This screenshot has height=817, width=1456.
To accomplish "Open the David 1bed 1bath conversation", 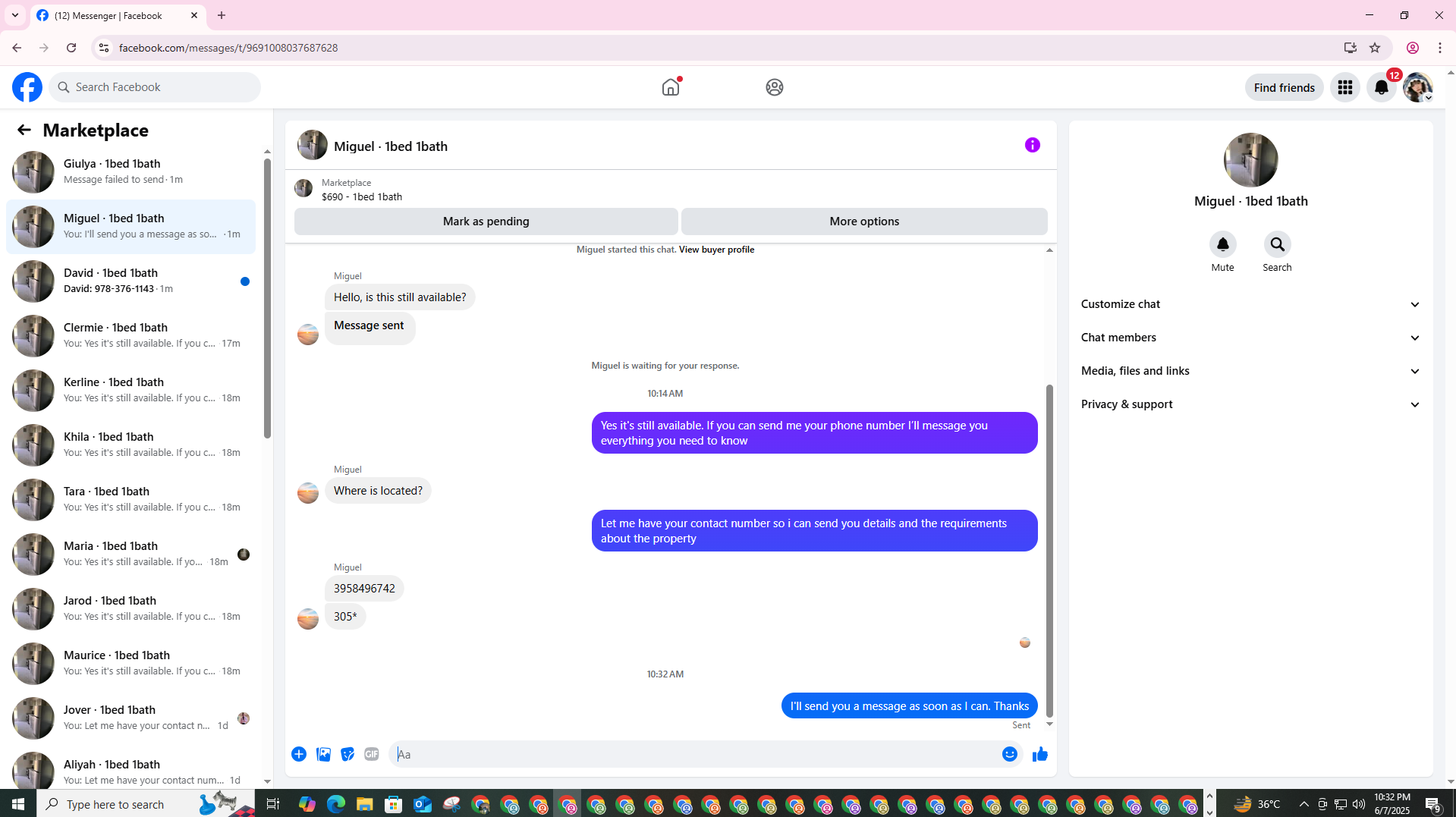I will [x=131, y=281].
